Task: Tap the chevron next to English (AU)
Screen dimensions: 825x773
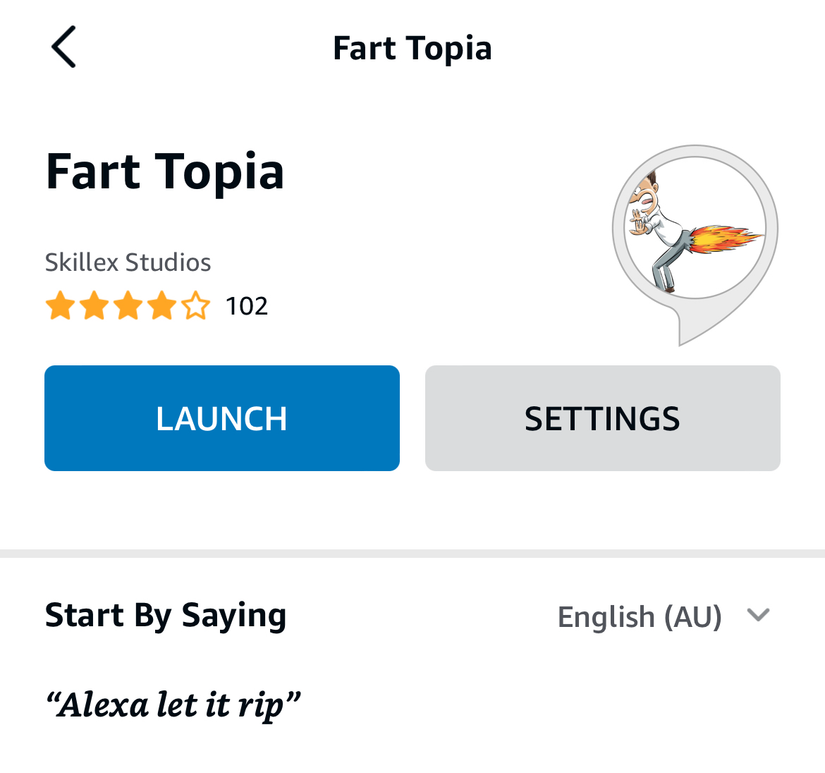Action: 758,616
